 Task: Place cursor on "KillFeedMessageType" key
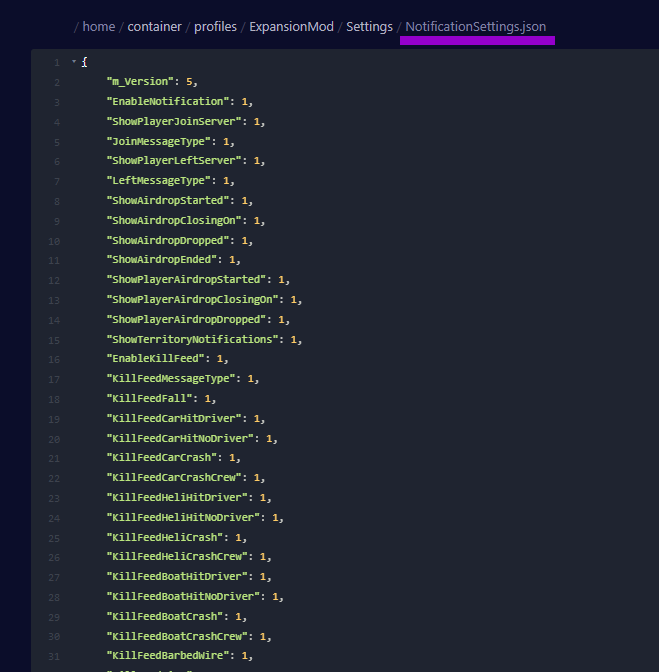[x=173, y=379]
